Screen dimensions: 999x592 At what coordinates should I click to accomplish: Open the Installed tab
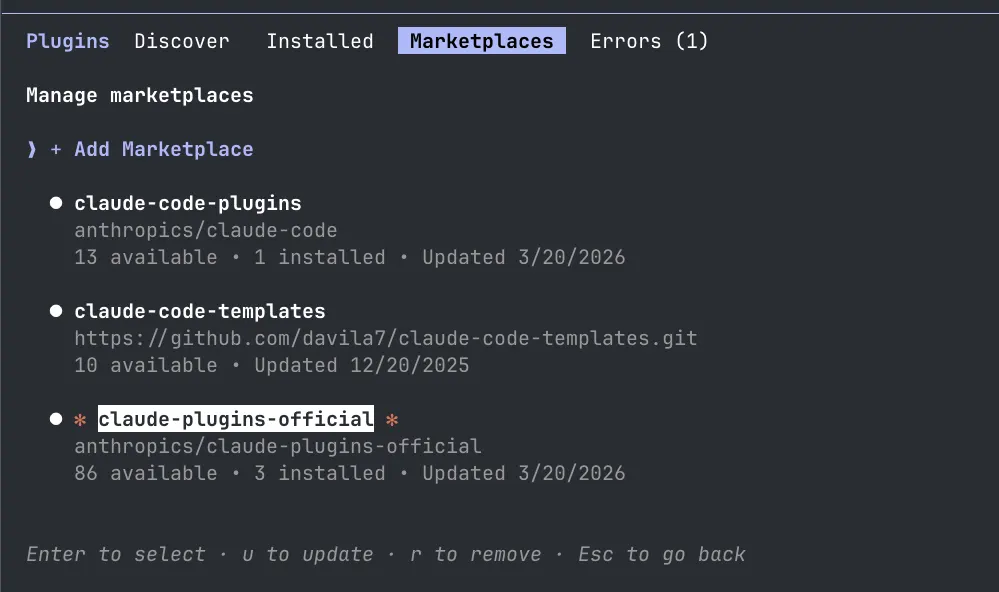tap(320, 41)
